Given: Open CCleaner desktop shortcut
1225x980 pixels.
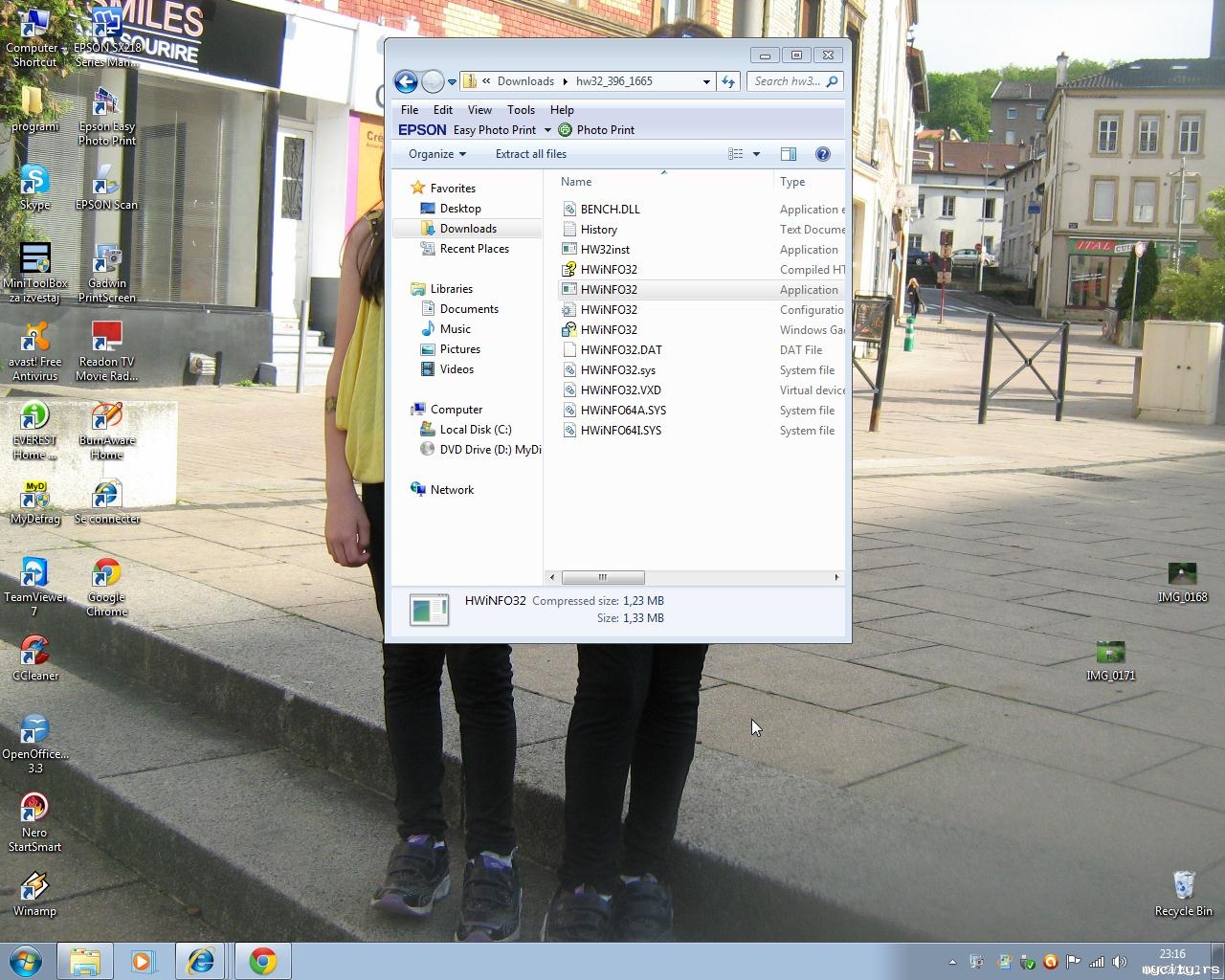Looking at the screenshot, I should click(x=34, y=657).
